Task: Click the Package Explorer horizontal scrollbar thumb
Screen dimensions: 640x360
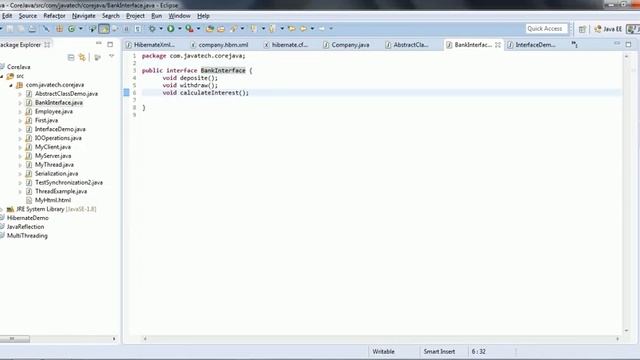Action: pos(14,339)
